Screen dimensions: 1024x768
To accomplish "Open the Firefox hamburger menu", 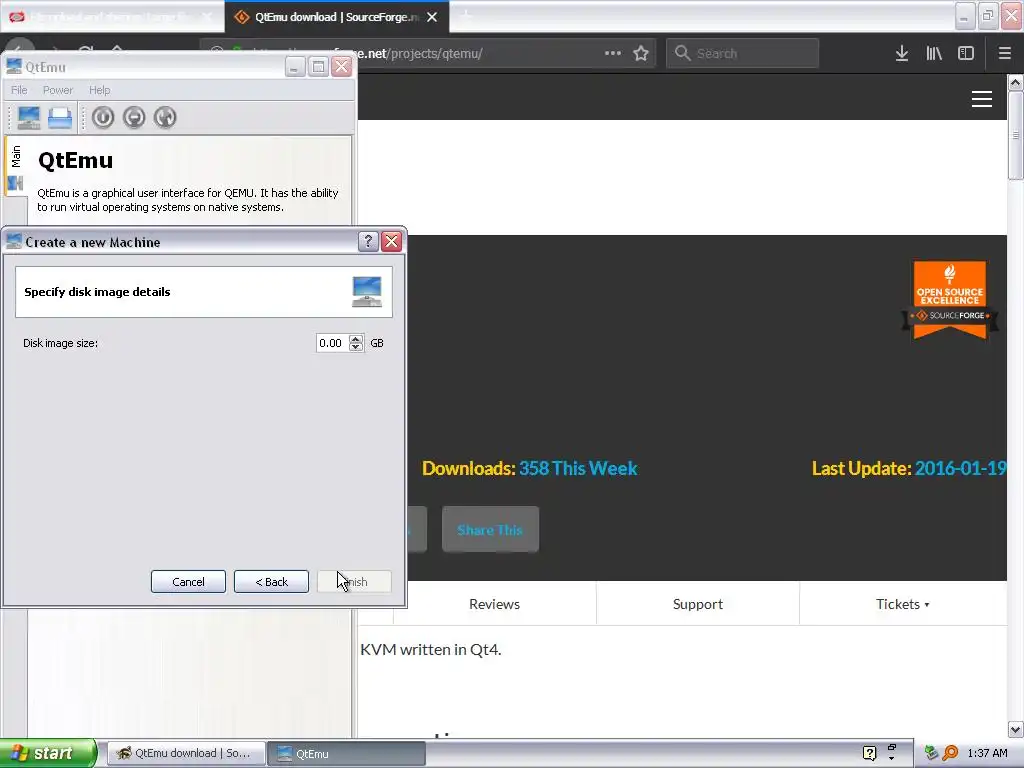I will (1005, 54).
